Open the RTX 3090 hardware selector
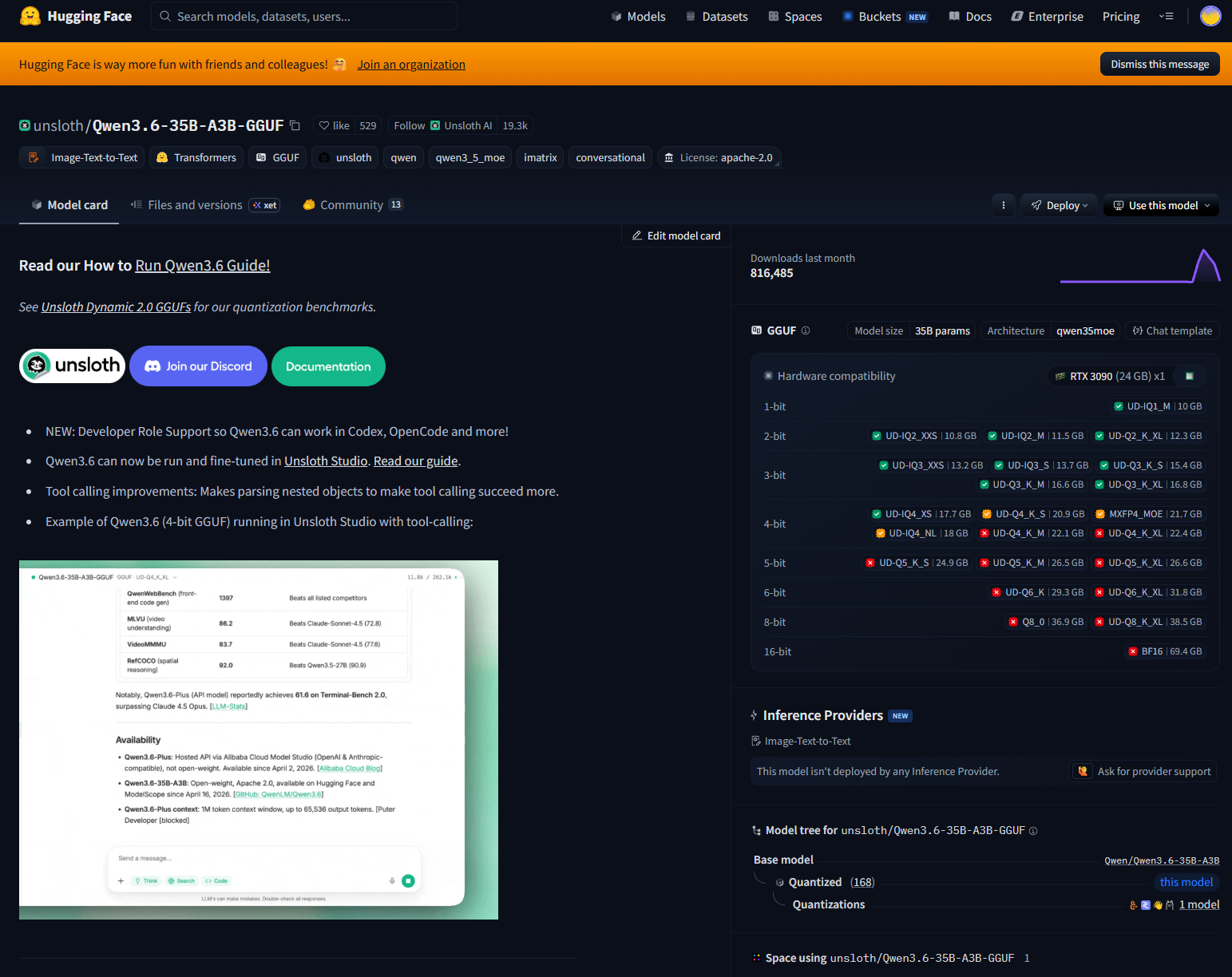The image size is (1232, 977). point(1110,376)
